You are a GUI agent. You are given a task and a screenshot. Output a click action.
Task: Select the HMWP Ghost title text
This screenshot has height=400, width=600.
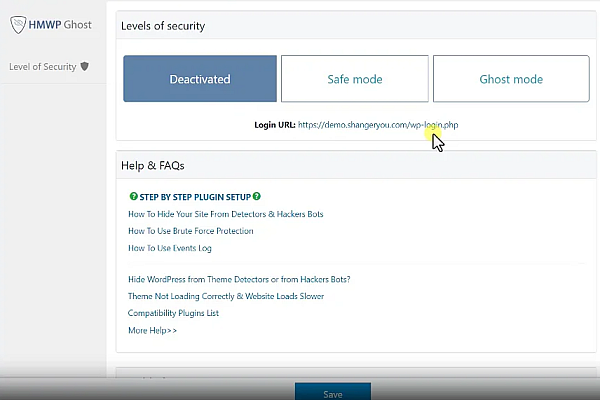tap(61, 22)
